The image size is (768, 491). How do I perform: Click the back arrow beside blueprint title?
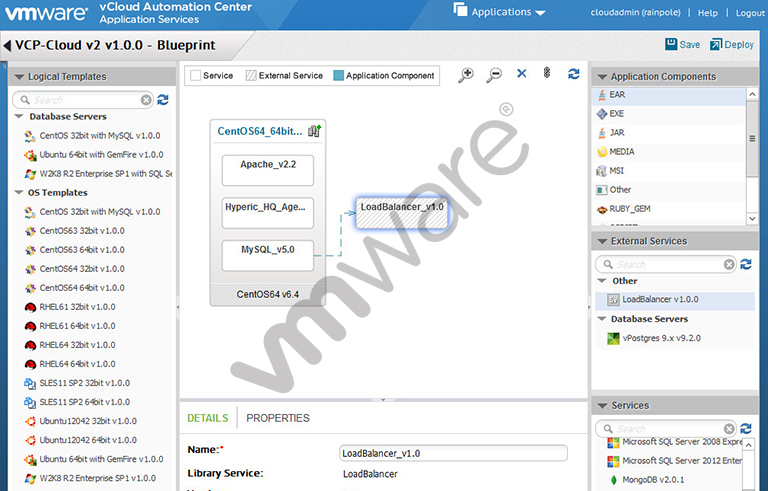click(8, 46)
